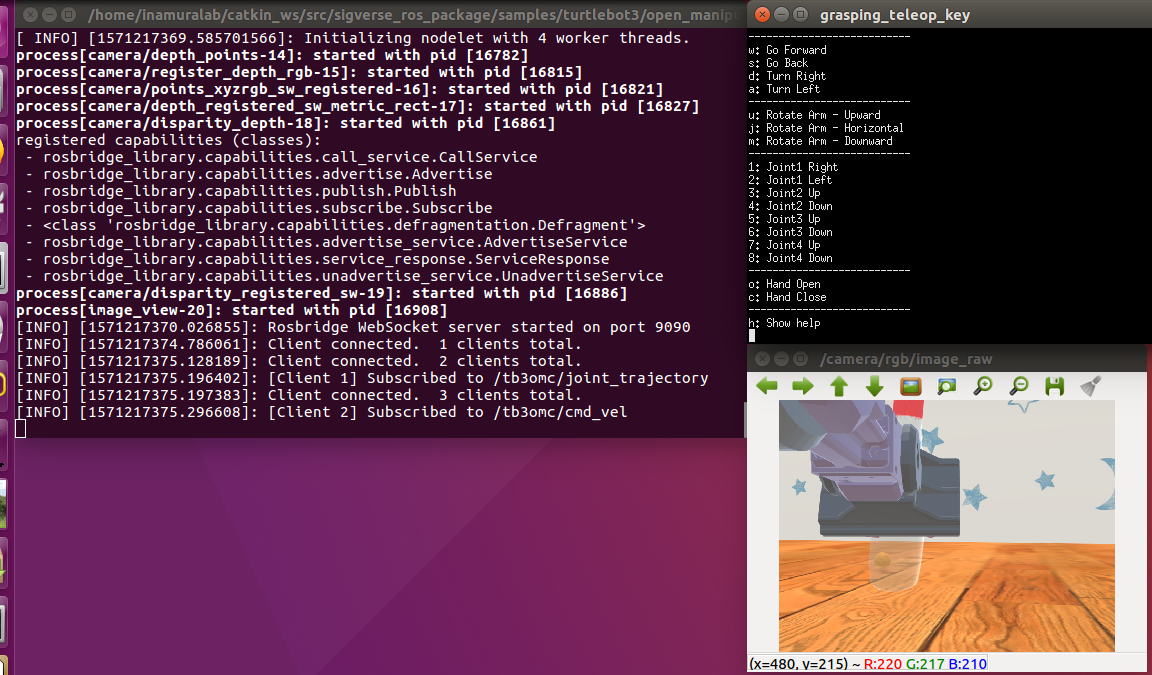Image resolution: width=1152 pixels, height=675 pixels.
Task: Click the pixel coordinate RGB status bar
Action: pos(868,664)
